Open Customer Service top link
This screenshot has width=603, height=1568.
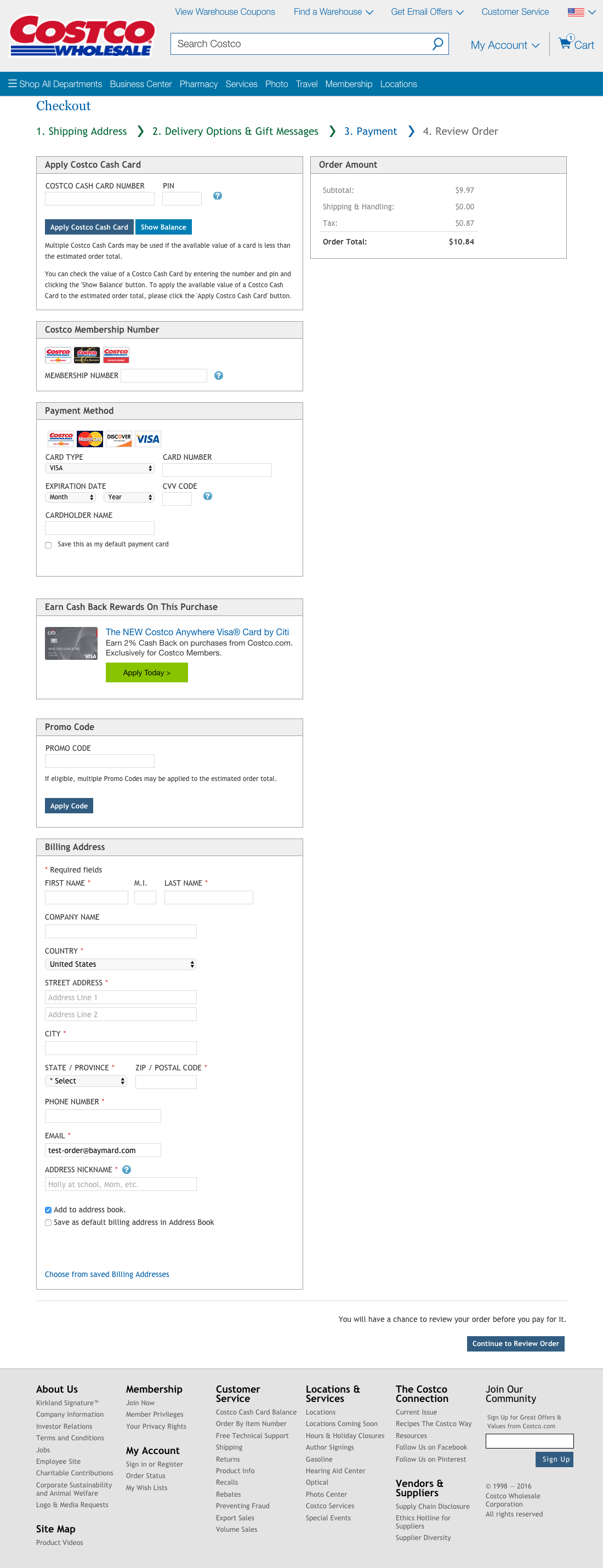coord(515,12)
